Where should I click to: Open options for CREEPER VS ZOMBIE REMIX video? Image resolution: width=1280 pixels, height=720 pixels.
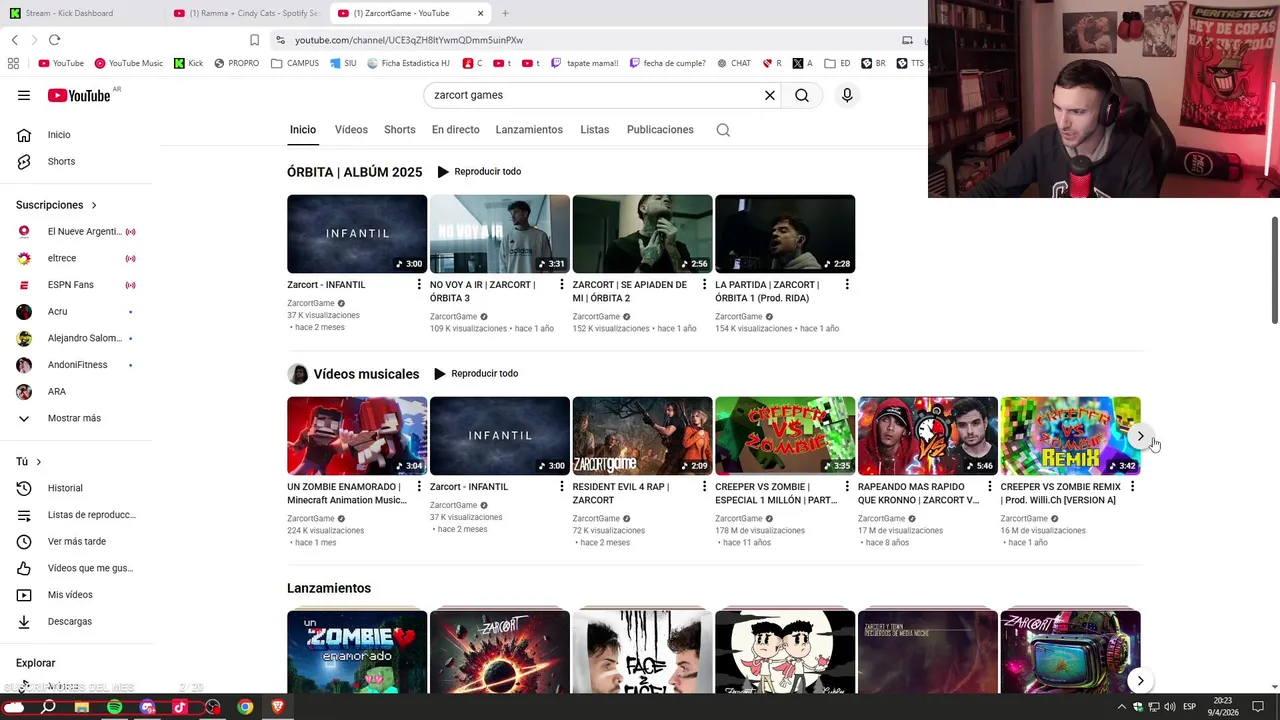click(1132, 487)
